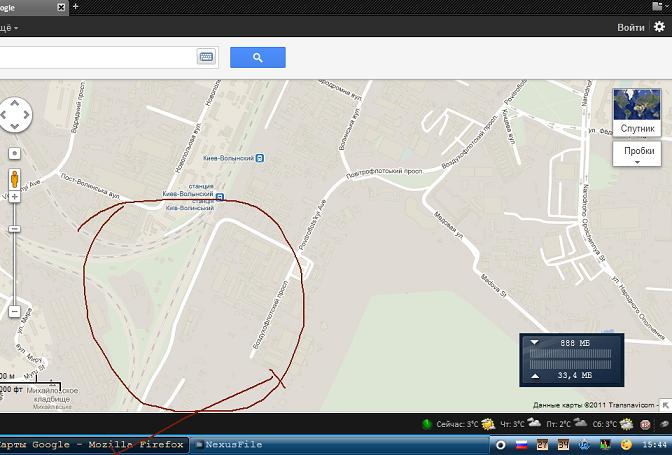Click the cloud icon beside Чт
This screenshot has height=455, width=672.
[x=534, y=422]
